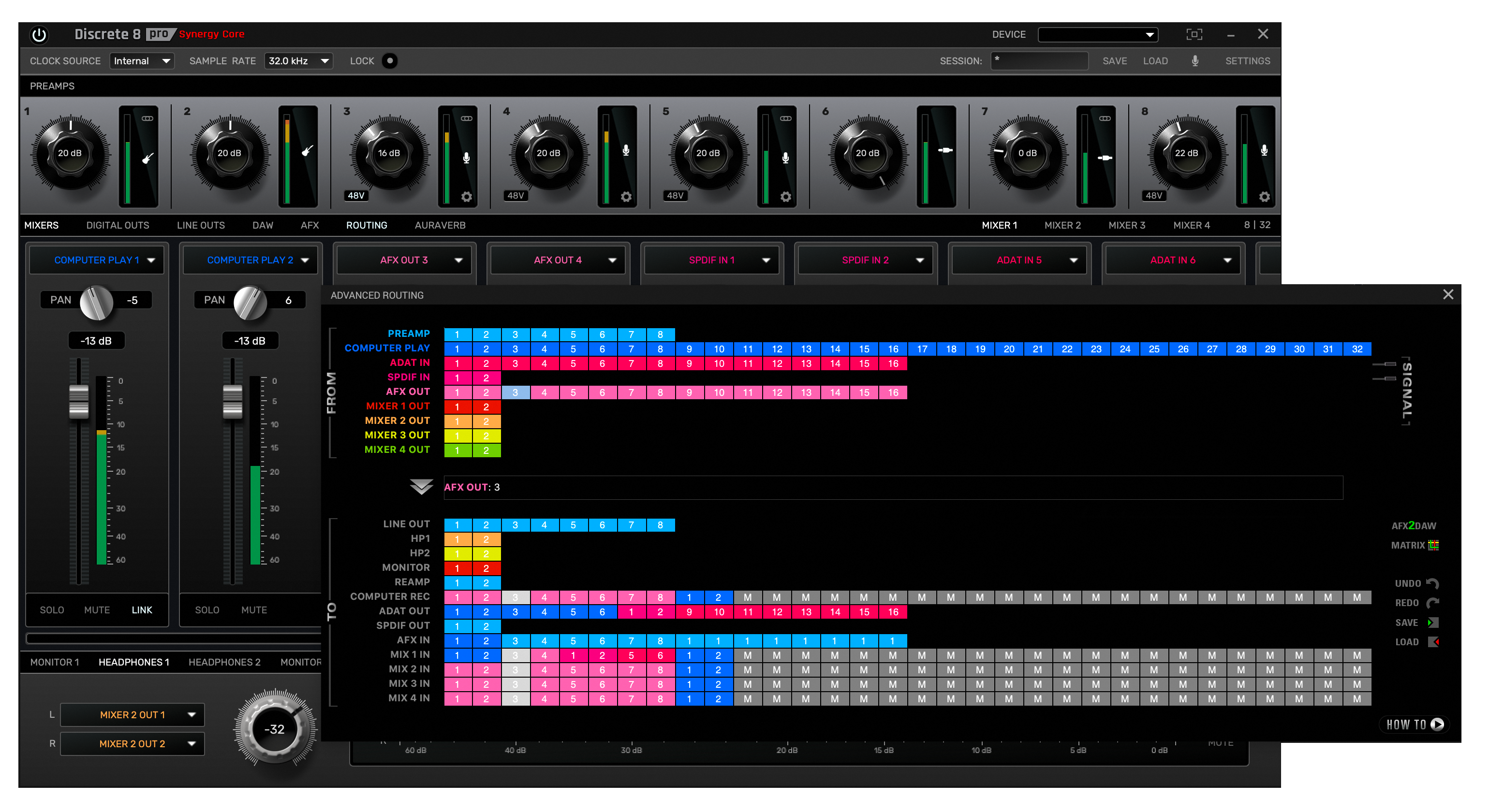Image resolution: width=1504 pixels, height=812 pixels.
Task: Switch to the DIGITAL OUTS tab
Action: pyautogui.click(x=118, y=225)
